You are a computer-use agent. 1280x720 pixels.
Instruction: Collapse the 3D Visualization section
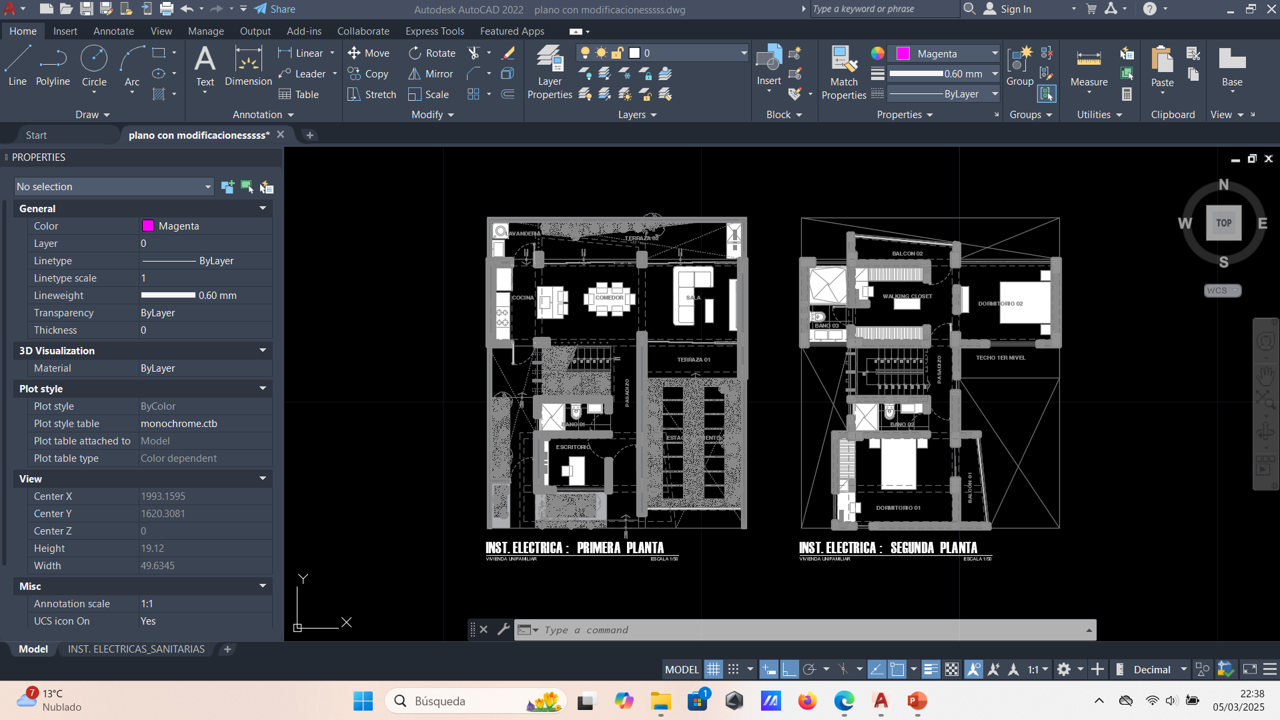[x=263, y=350]
